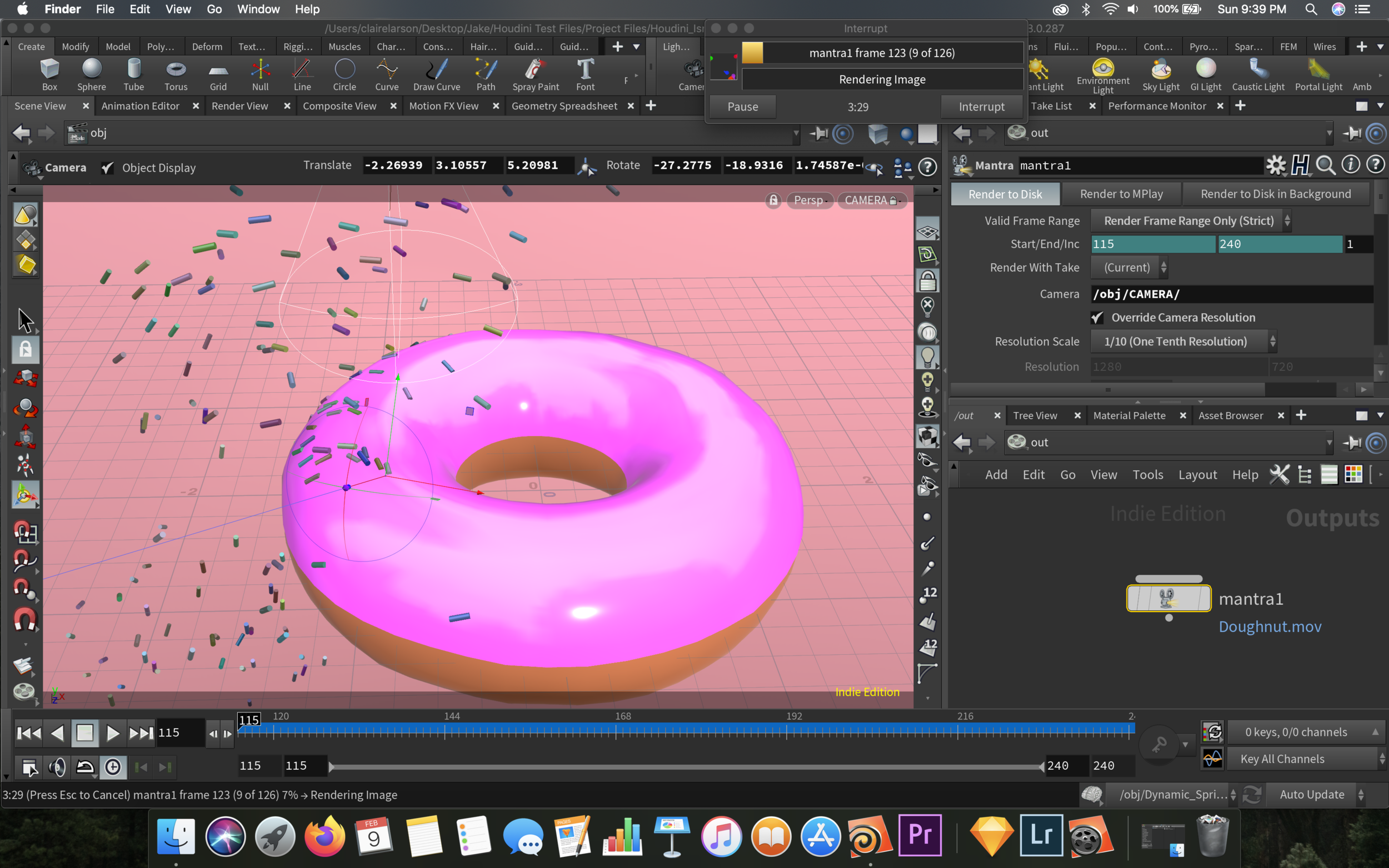Viewport: 1389px width, 868px height.
Task: Click the Tube shelf tool
Action: [x=134, y=74]
